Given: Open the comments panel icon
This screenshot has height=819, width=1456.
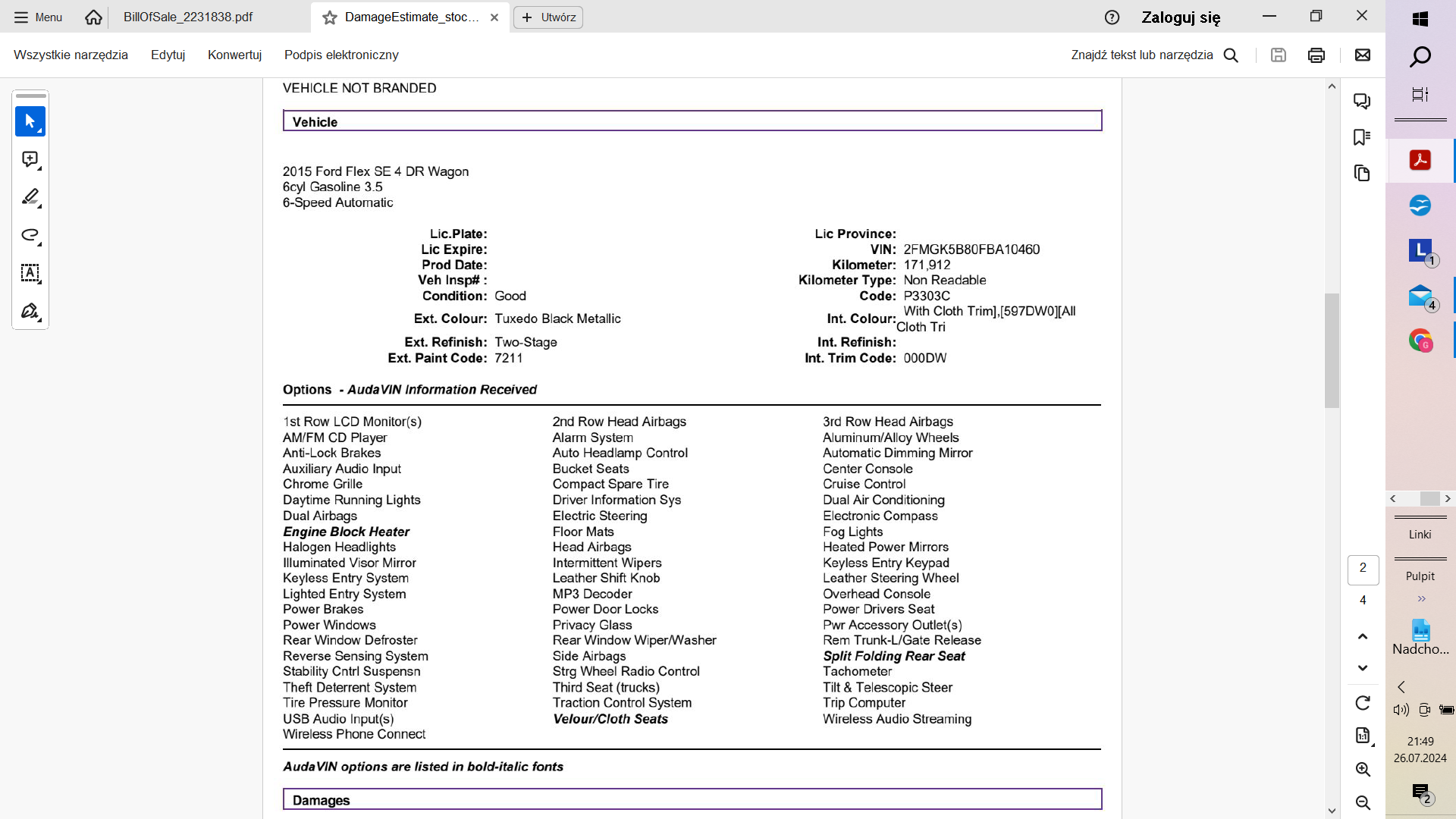Looking at the screenshot, I should point(1363,101).
